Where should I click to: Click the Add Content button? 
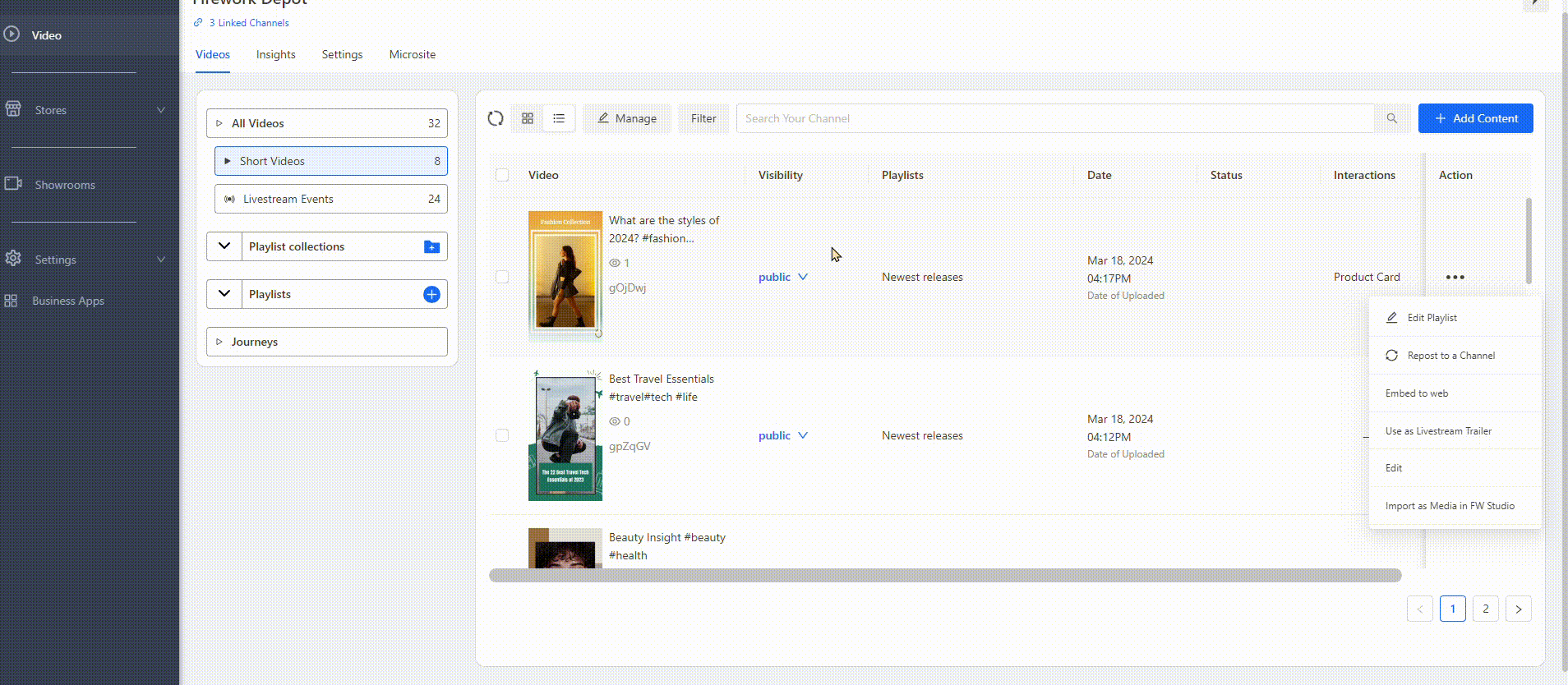pos(1475,118)
